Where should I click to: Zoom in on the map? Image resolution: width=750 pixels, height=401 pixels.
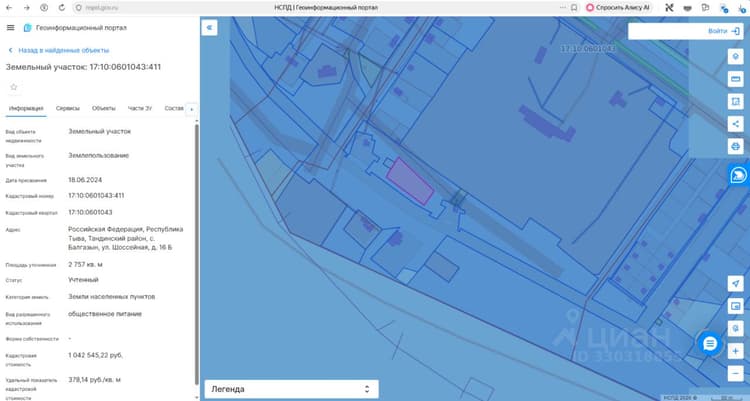(x=735, y=351)
